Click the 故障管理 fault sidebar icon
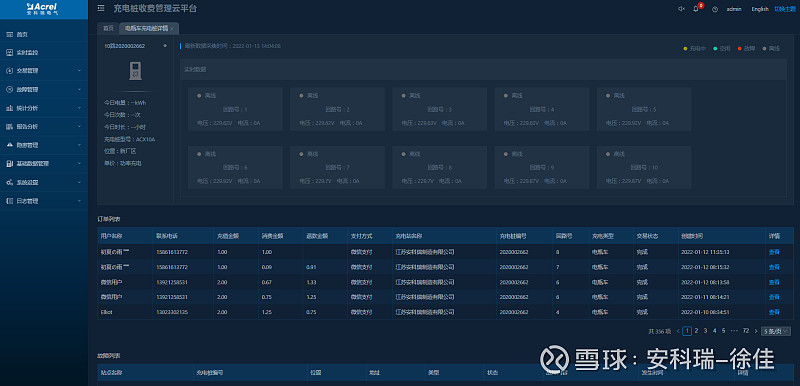800x386 pixels. pos(9,89)
